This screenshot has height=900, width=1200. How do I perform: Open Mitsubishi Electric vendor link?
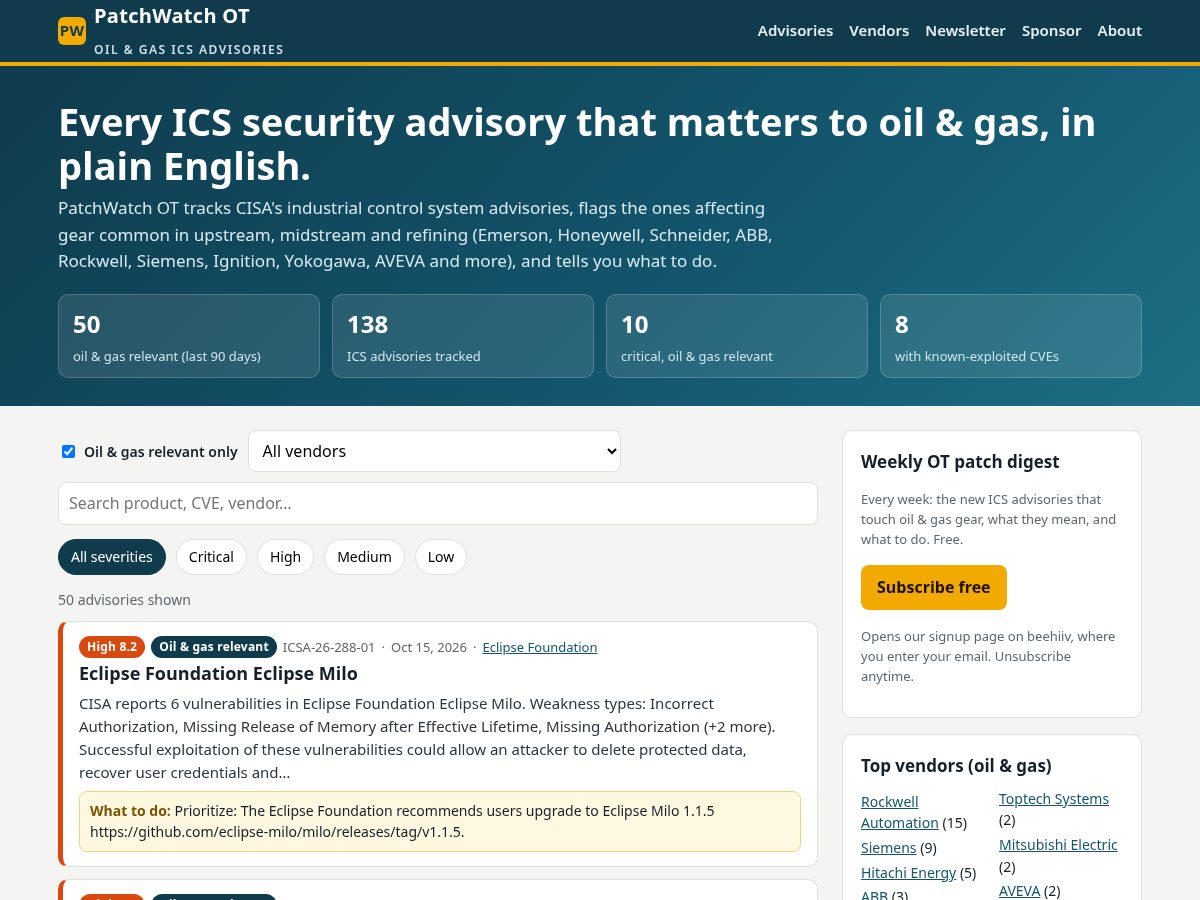(1058, 845)
